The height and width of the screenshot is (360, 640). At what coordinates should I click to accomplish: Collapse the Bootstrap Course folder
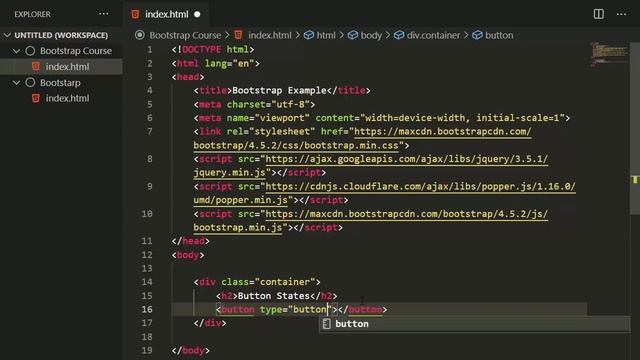[16, 51]
